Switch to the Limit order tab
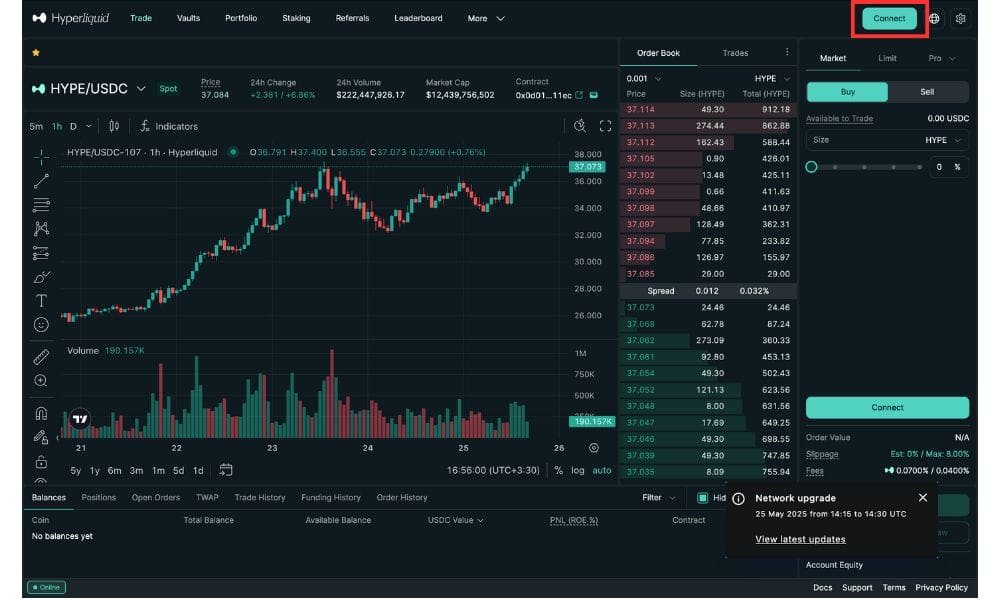This screenshot has width=1000, height=600. 887,58
